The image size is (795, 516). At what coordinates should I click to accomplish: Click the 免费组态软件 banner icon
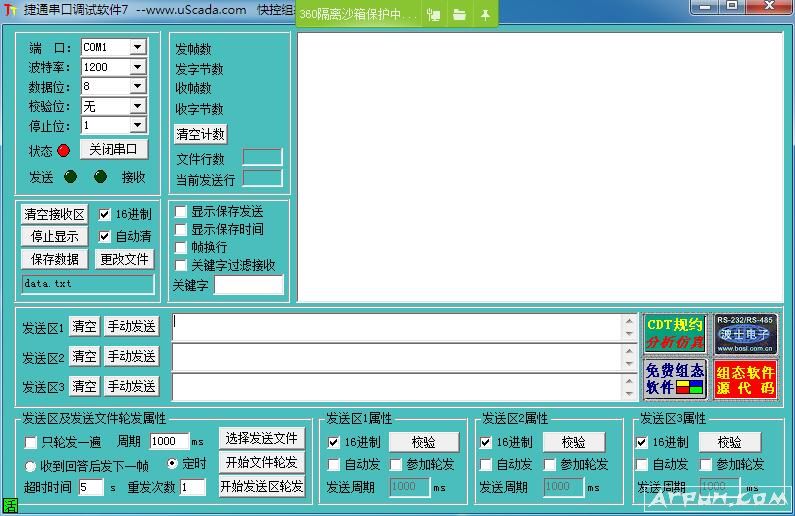tap(675, 379)
